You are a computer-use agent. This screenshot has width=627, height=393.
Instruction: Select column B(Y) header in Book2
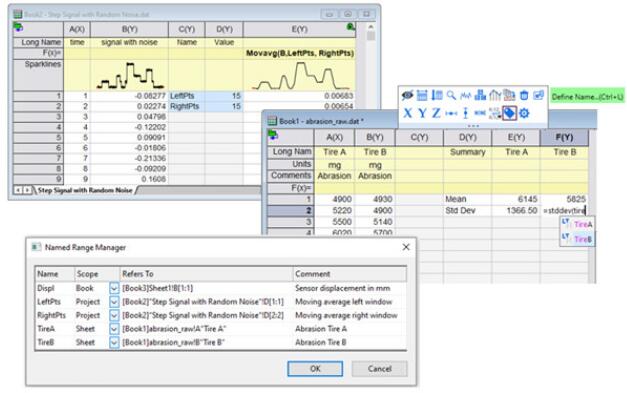130,29
